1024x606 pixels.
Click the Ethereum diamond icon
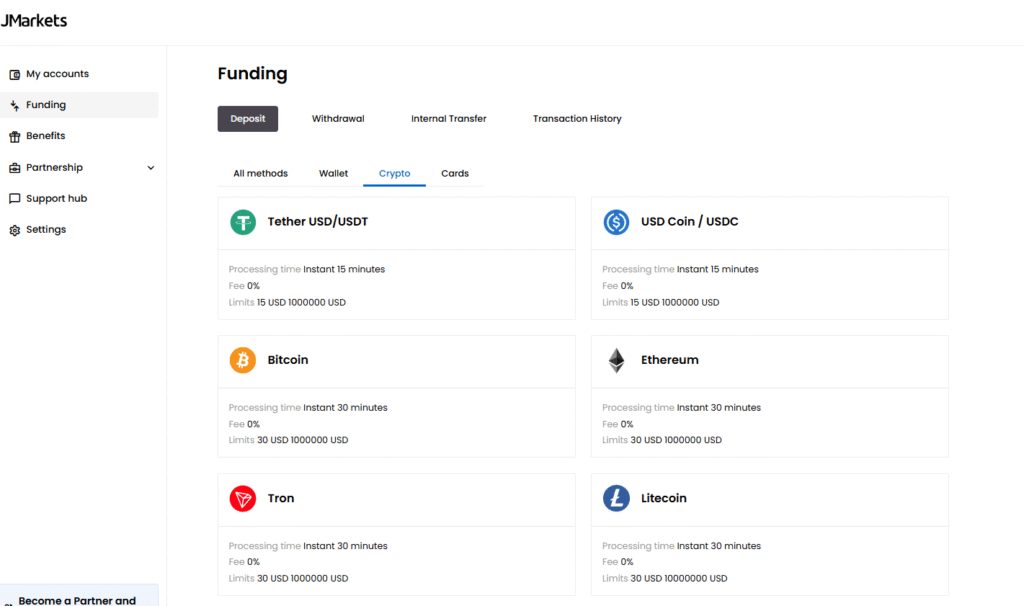pyautogui.click(x=616, y=360)
